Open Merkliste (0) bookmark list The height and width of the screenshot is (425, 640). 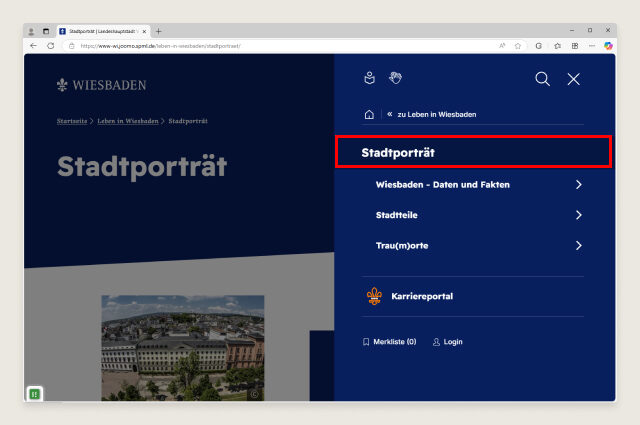point(390,342)
